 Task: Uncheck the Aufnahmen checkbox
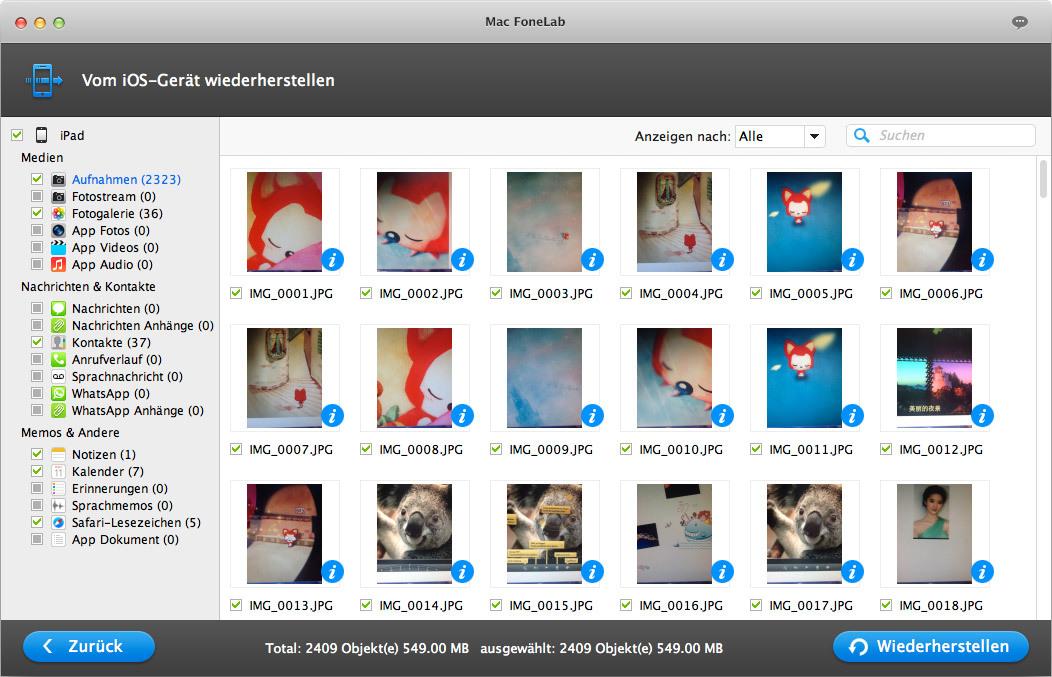[x=37, y=179]
